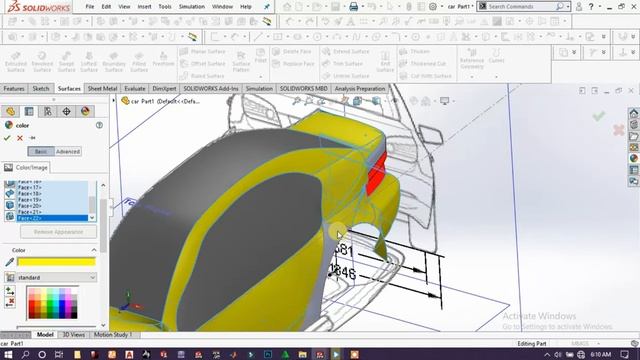Open the SOLIDWORKS help question mark
Screen dimensions: 640x360
click(591, 7)
